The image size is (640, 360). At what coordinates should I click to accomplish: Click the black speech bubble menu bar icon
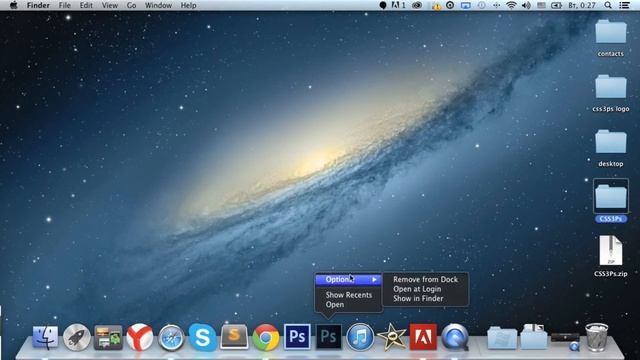[383, 5]
